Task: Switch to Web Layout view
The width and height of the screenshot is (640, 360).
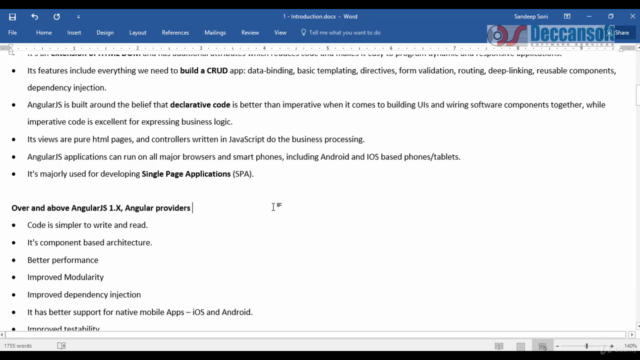Action: 542,346
